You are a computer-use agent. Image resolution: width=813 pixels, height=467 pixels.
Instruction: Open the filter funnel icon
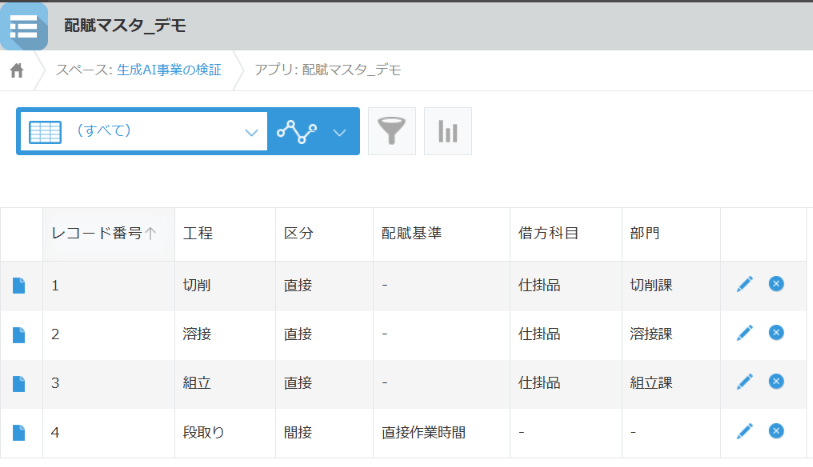(x=392, y=131)
